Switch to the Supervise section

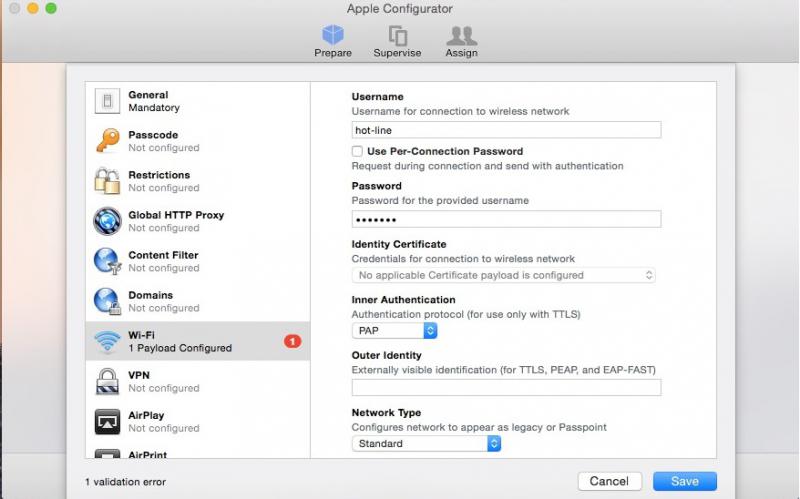397,41
